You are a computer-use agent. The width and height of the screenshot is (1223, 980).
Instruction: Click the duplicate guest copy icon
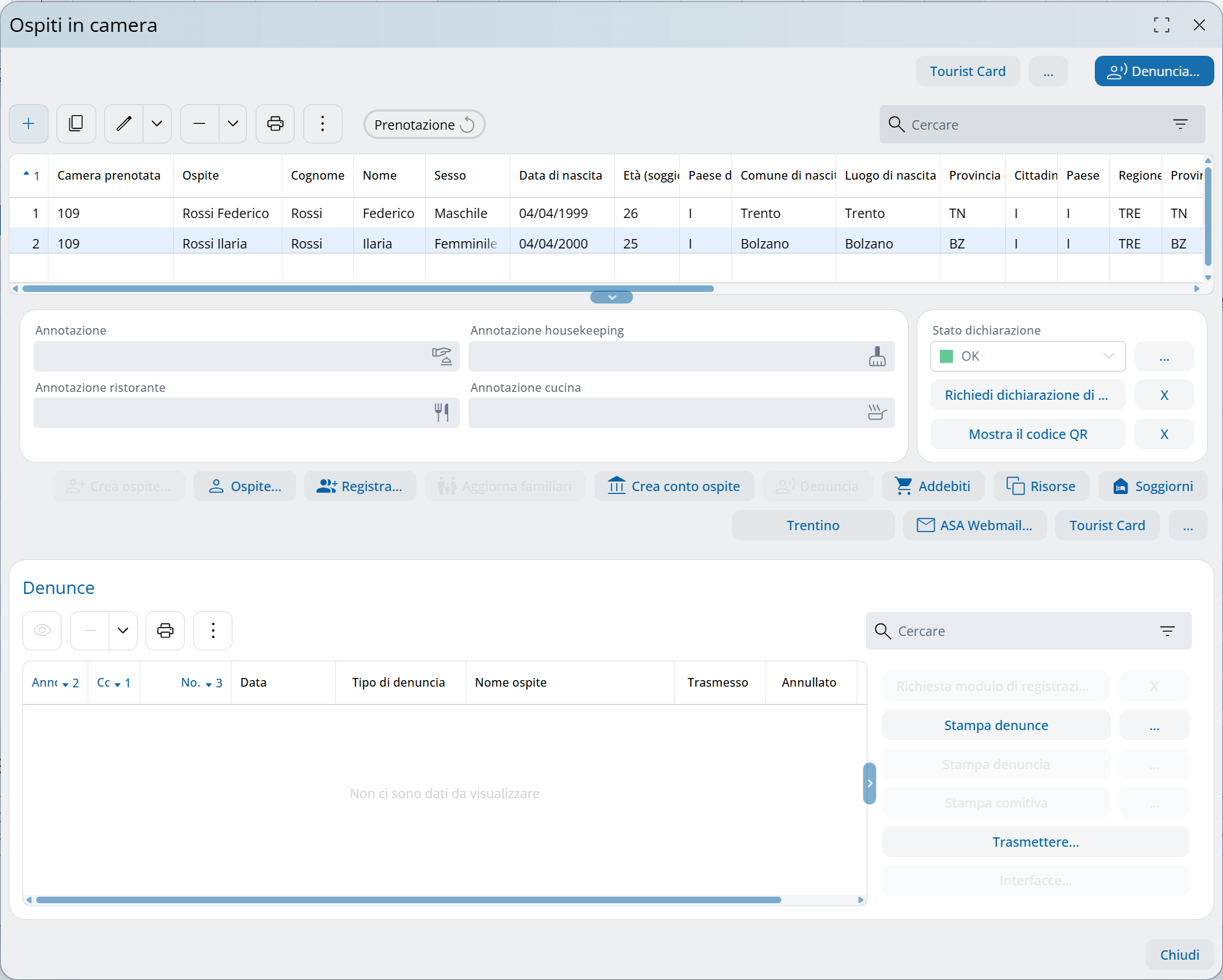click(x=76, y=124)
